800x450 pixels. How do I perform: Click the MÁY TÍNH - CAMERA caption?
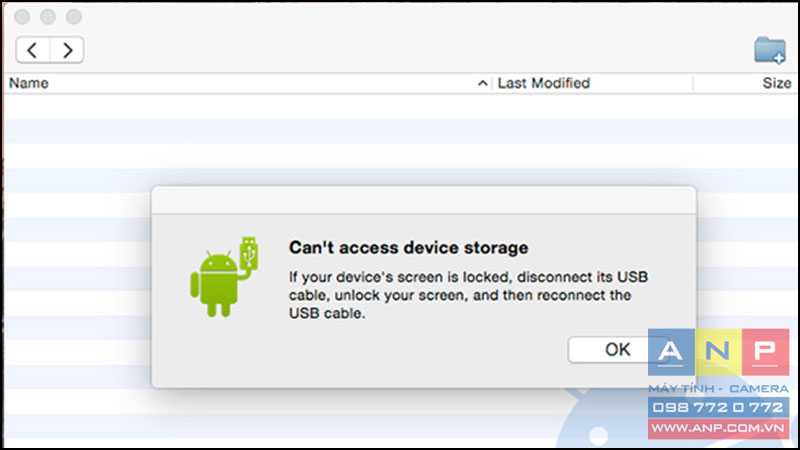[718, 389]
